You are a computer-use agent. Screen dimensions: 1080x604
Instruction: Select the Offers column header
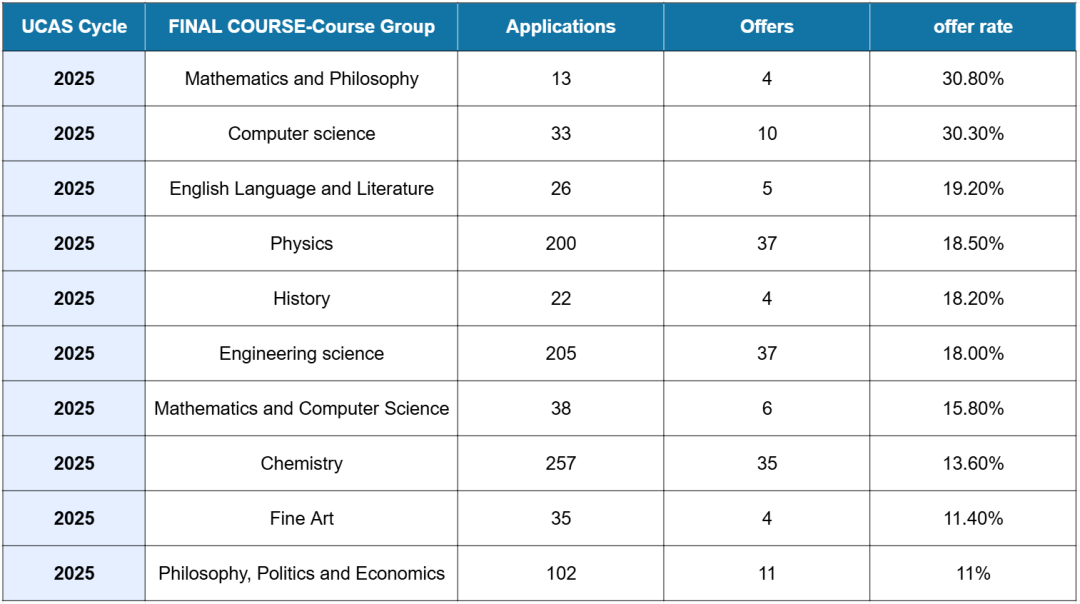[766, 27]
